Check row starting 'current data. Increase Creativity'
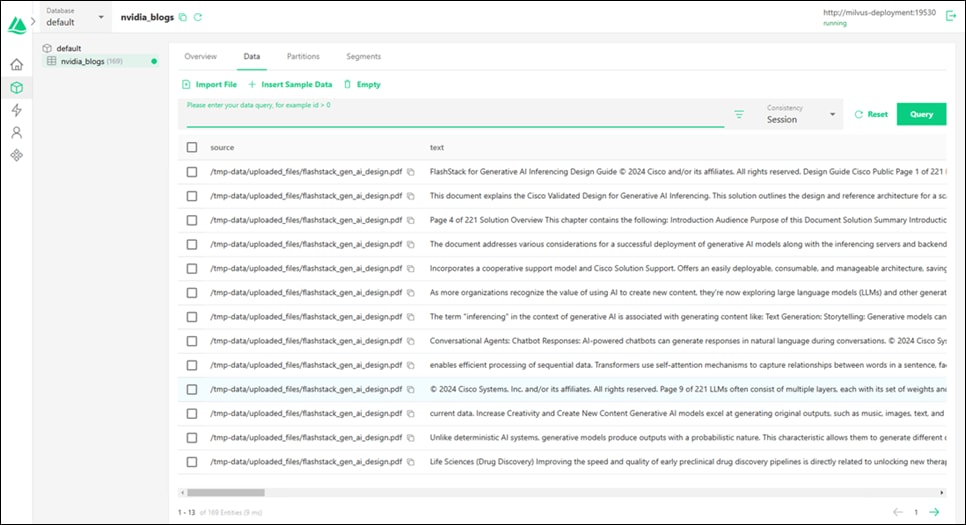Viewport: 966px width, 525px height. [x=192, y=413]
